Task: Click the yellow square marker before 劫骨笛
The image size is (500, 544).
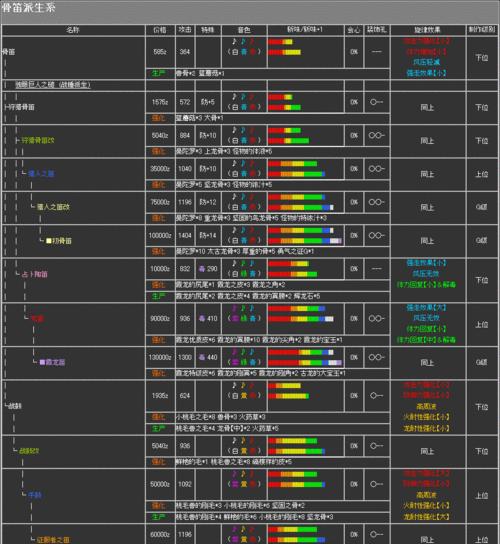Action: (49, 240)
